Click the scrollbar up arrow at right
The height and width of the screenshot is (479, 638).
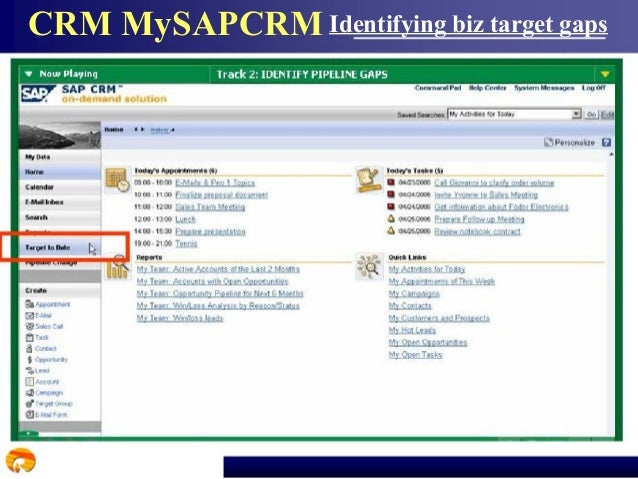(x=611, y=154)
